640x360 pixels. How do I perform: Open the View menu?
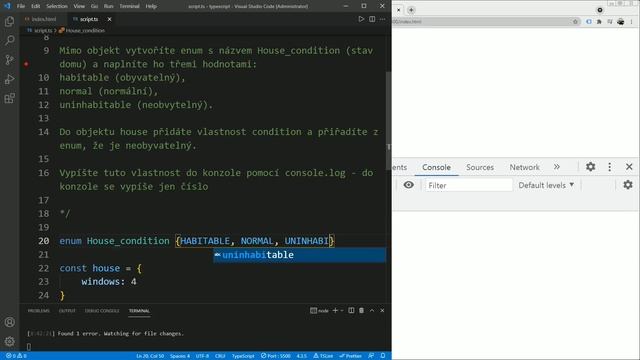pos(79,6)
